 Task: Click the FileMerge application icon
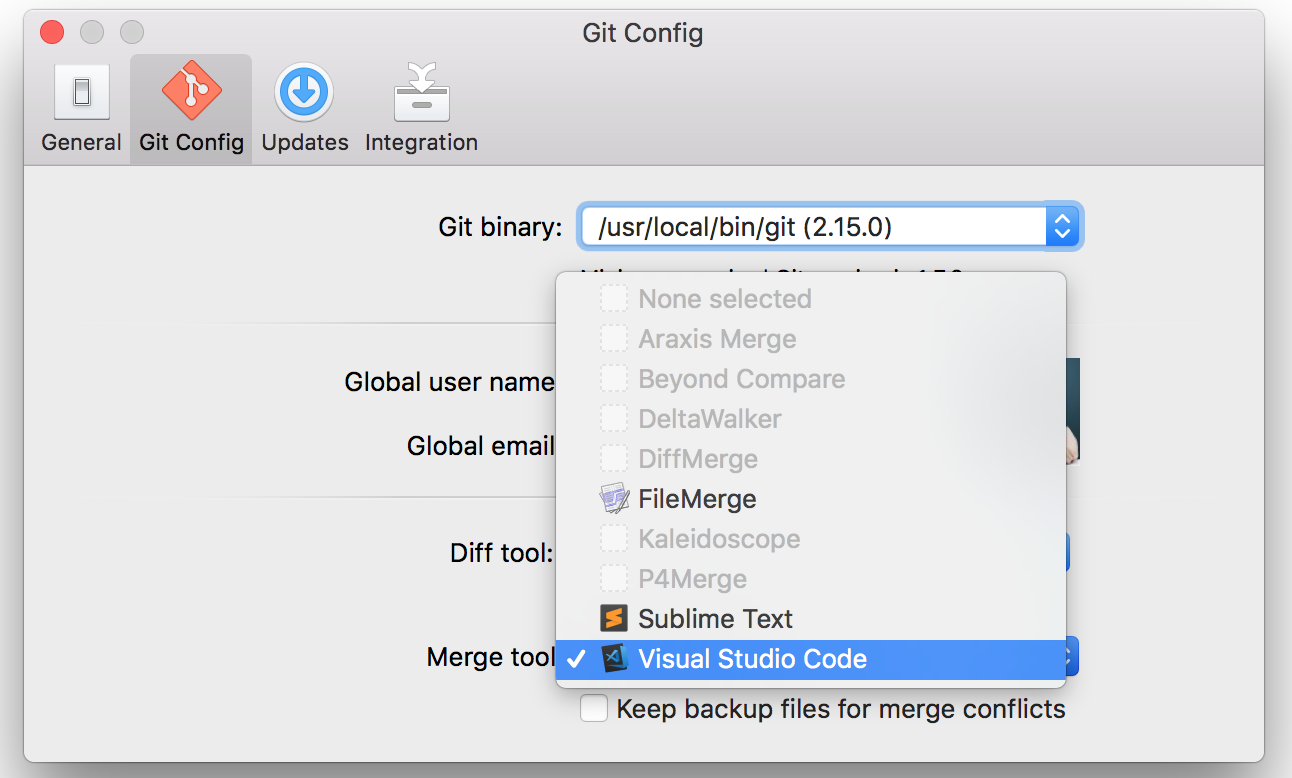614,498
